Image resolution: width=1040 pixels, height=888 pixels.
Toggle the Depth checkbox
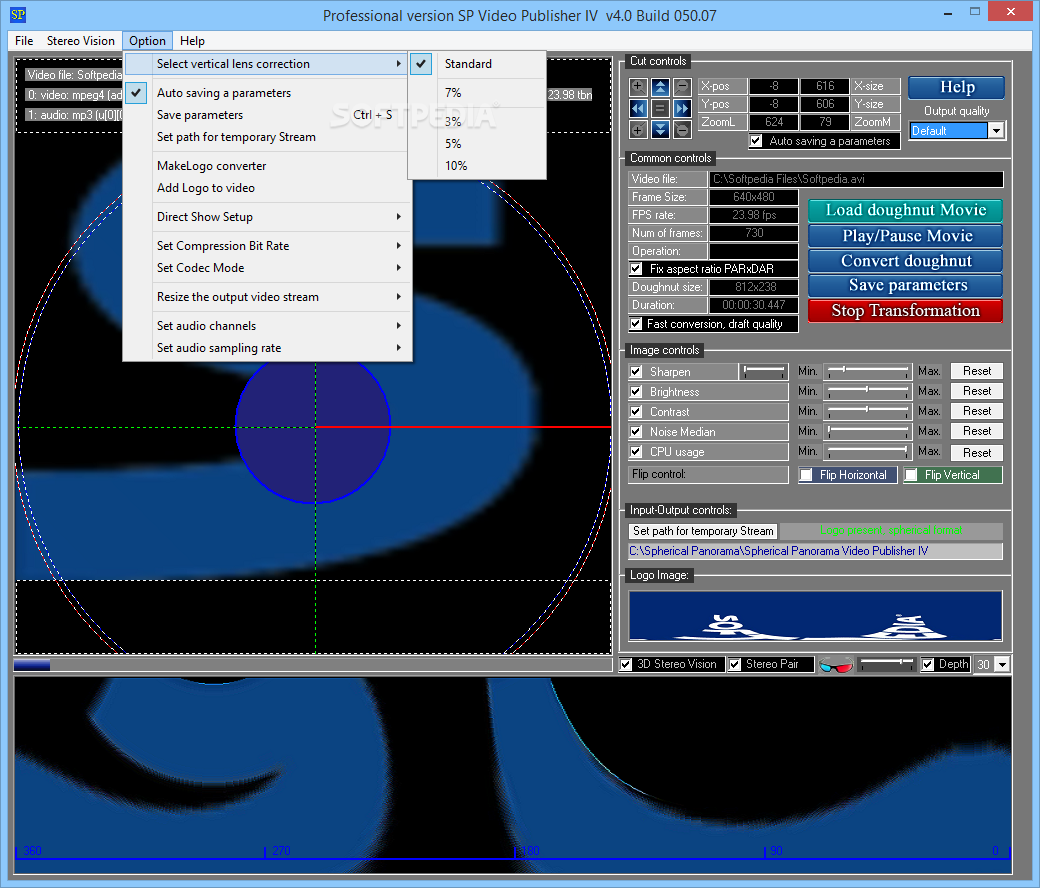pos(928,665)
